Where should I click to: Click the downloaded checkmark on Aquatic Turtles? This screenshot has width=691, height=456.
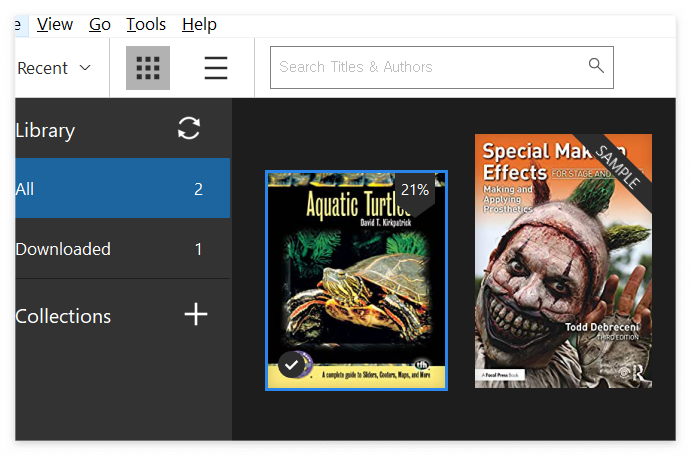point(291,365)
